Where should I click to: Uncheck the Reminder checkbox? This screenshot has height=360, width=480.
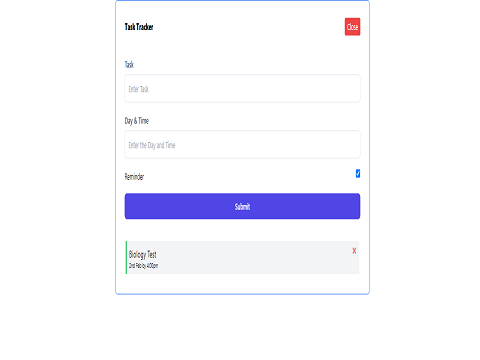click(x=358, y=173)
